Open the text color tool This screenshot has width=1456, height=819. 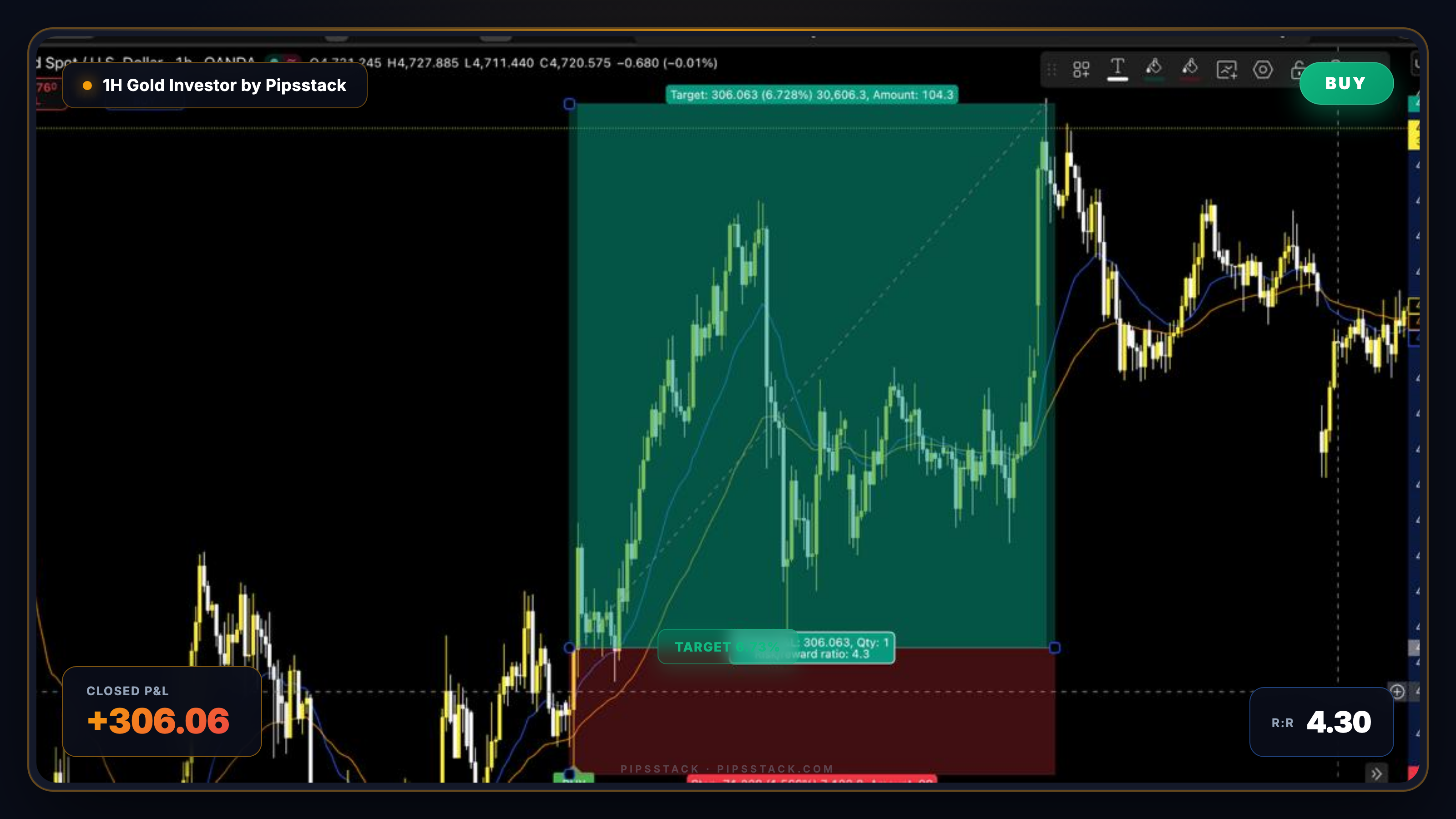1117,70
